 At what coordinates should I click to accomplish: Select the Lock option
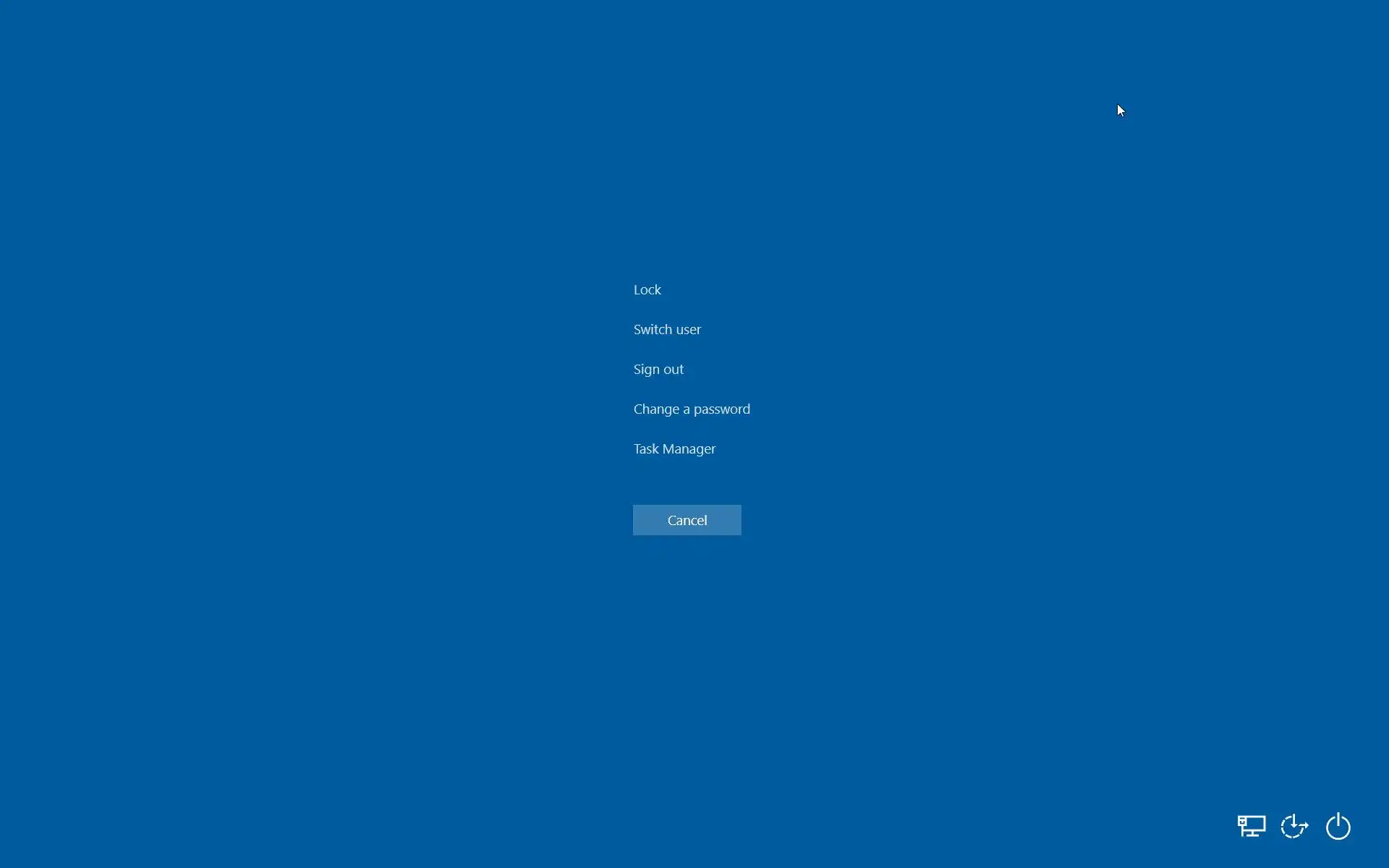pyautogui.click(x=647, y=289)
